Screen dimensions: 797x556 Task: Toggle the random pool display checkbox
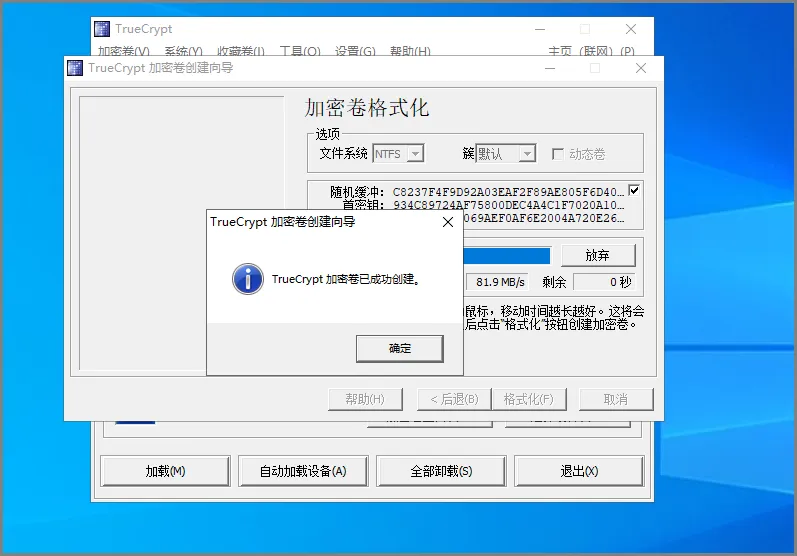click(634, 190)
